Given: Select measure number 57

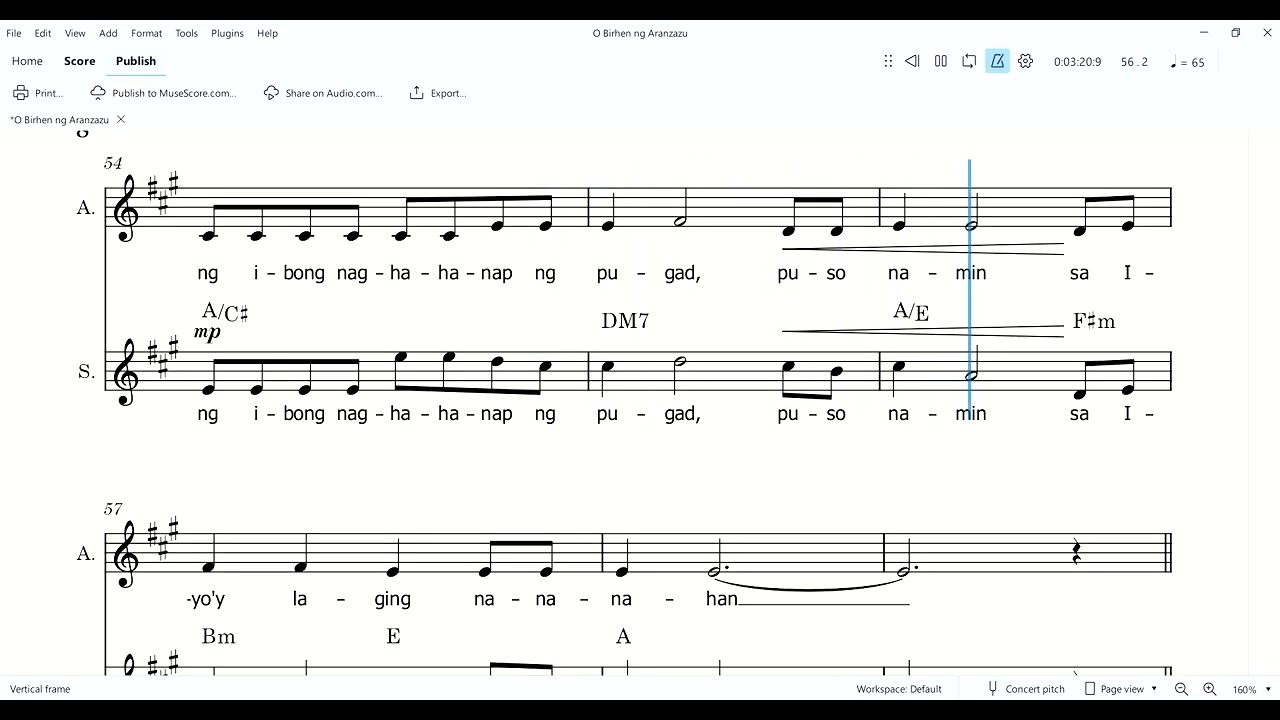Looking at the screenshot, I should coord(113,509).
